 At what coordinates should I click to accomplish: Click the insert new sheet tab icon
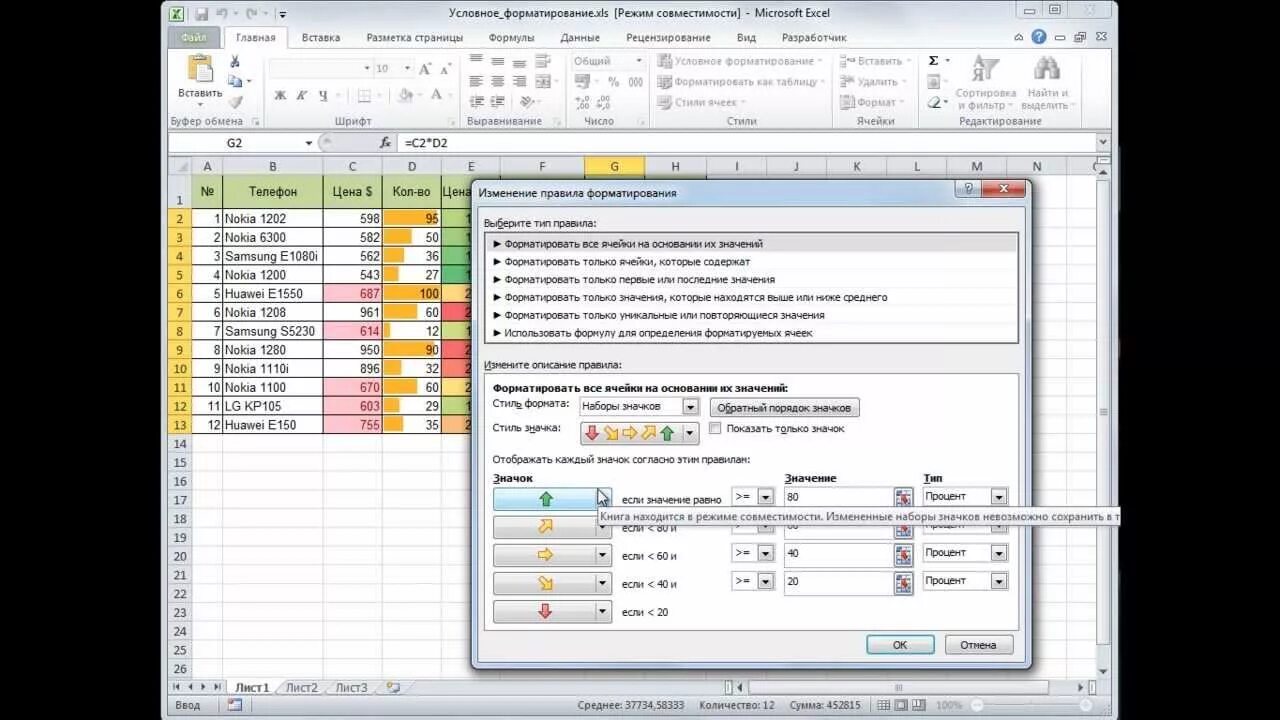click(393, 688)
